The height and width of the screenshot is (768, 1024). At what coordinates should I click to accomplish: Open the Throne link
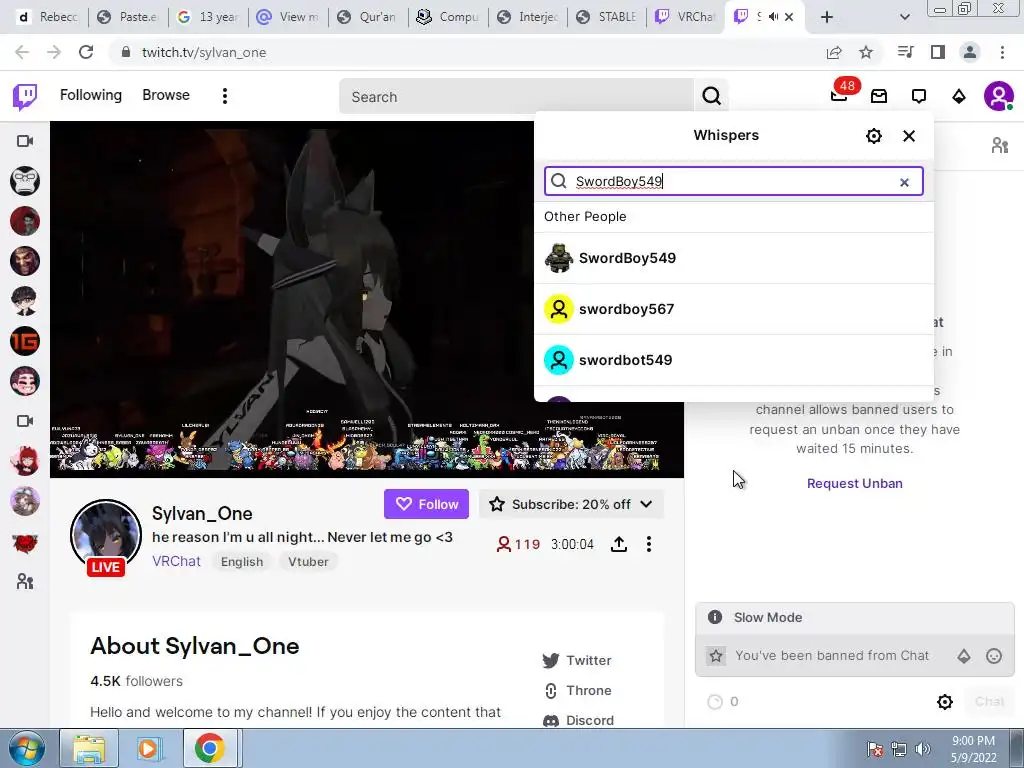(x=577, y=690)
